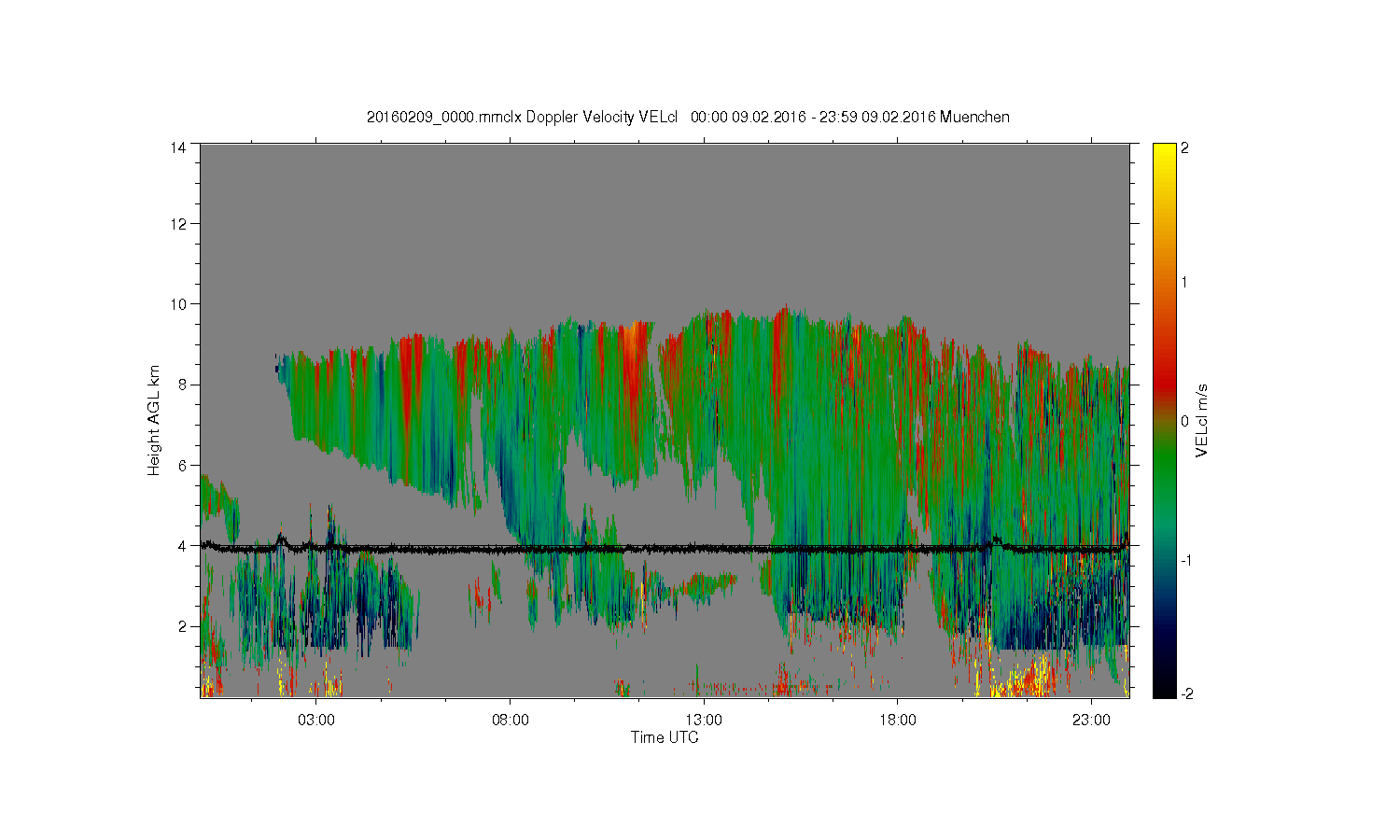This screenshot has height=840, width=1400.
Task: Click the plot title text starting 20160209_0000.mmclx
Action: (688, 118)
